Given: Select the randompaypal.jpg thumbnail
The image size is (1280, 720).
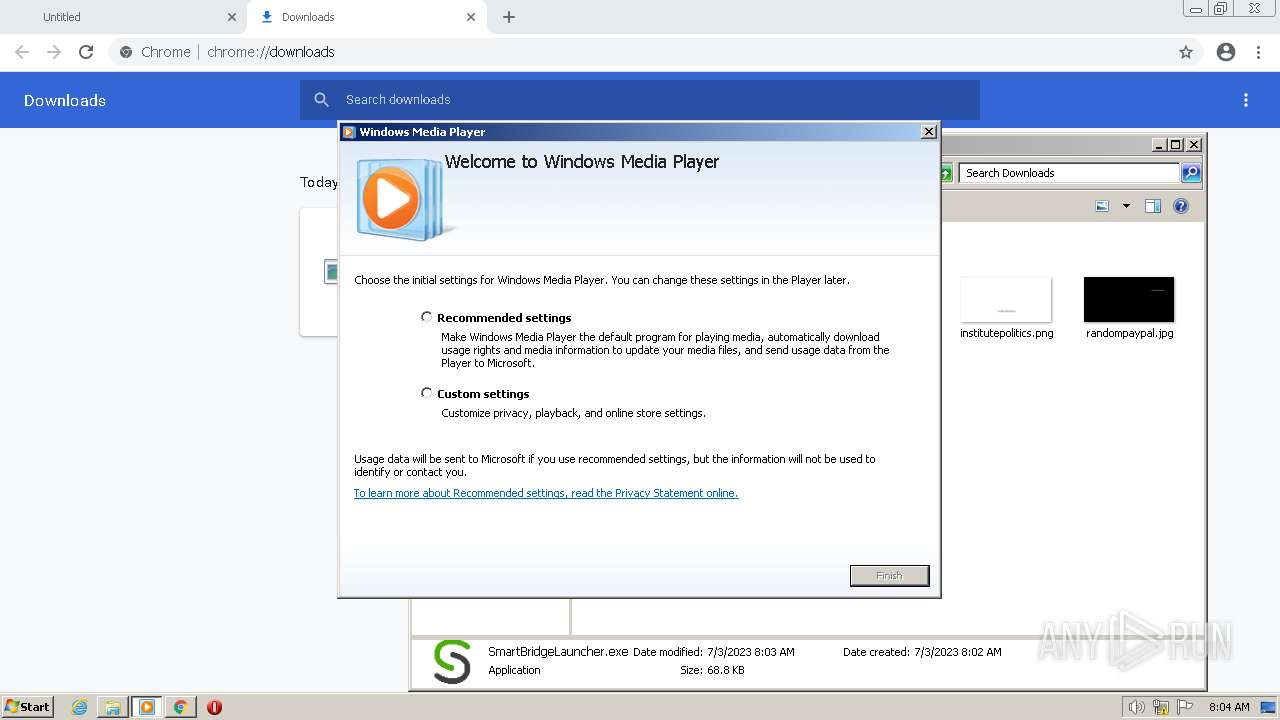Looking at the screenshot, I should click(1129, 300).
